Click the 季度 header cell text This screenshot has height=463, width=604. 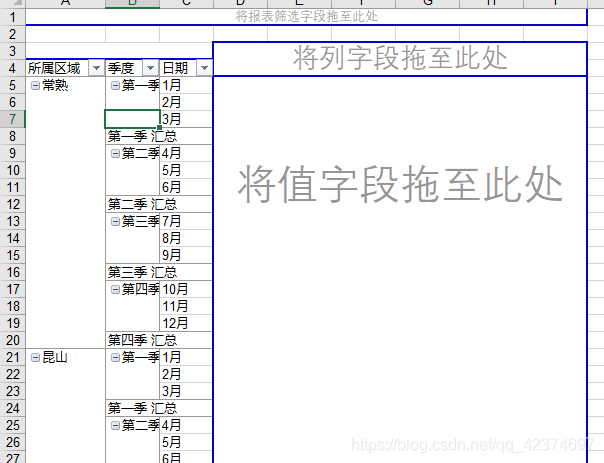pyautogui.click(x=121, y=69)
